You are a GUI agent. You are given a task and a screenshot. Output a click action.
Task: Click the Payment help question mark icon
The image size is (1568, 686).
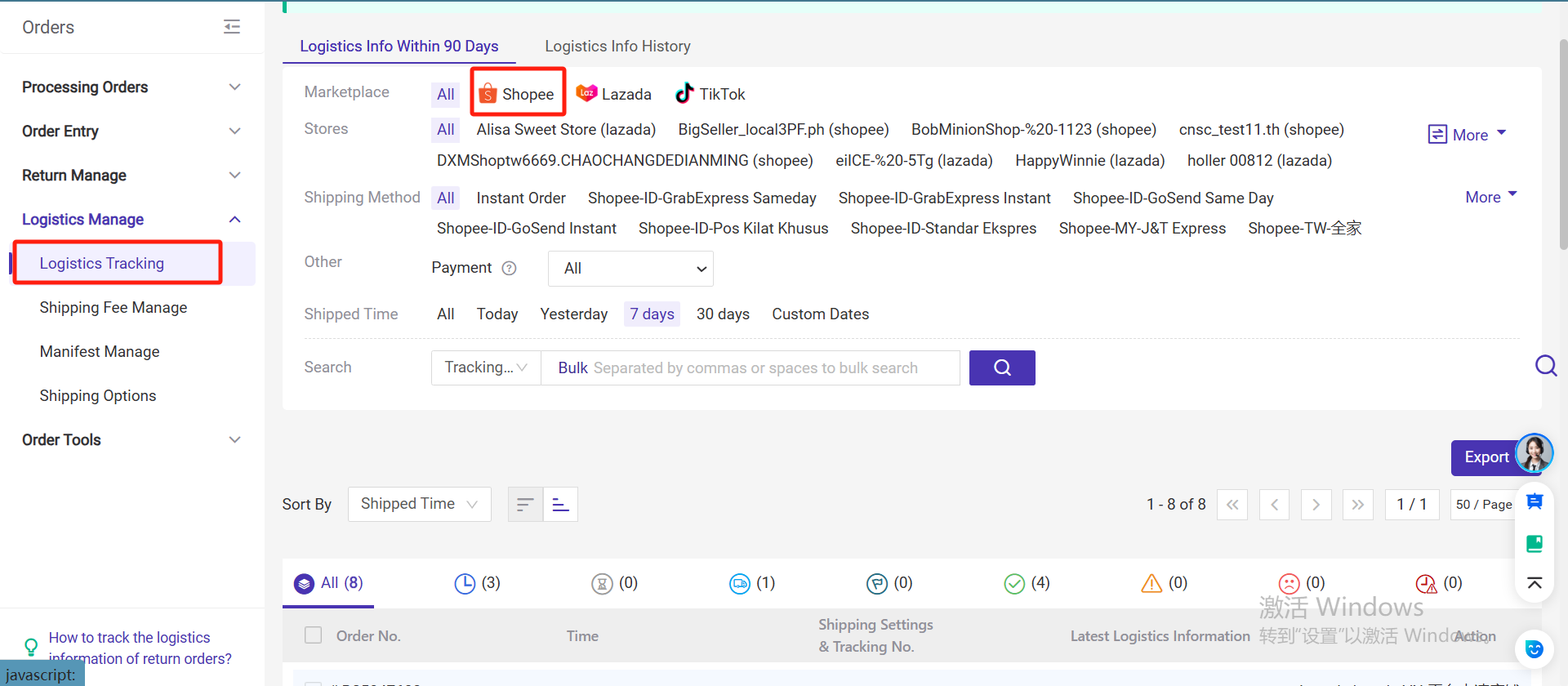tap(509, 269)
